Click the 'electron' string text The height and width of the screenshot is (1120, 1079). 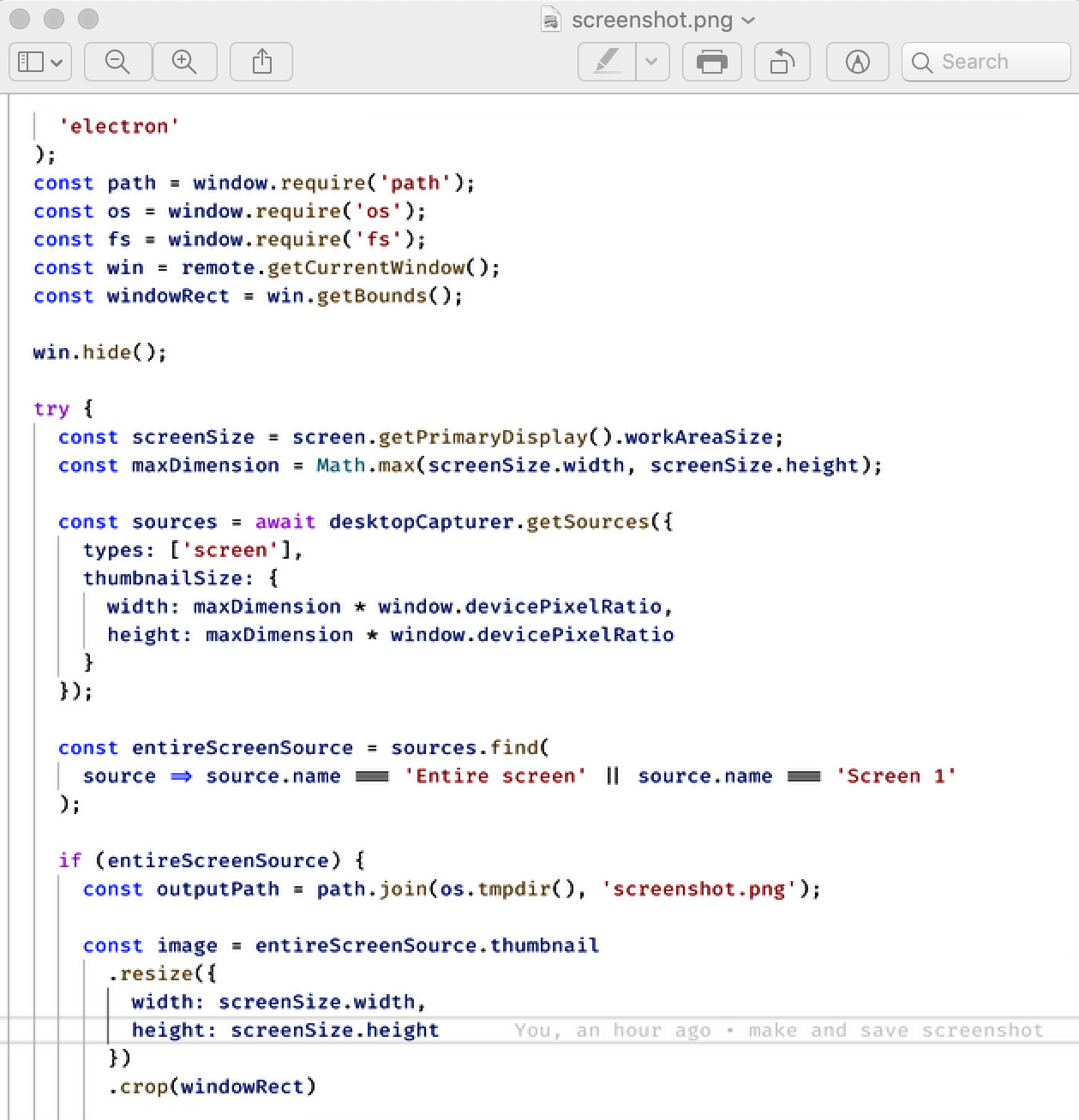pos(119,126)
